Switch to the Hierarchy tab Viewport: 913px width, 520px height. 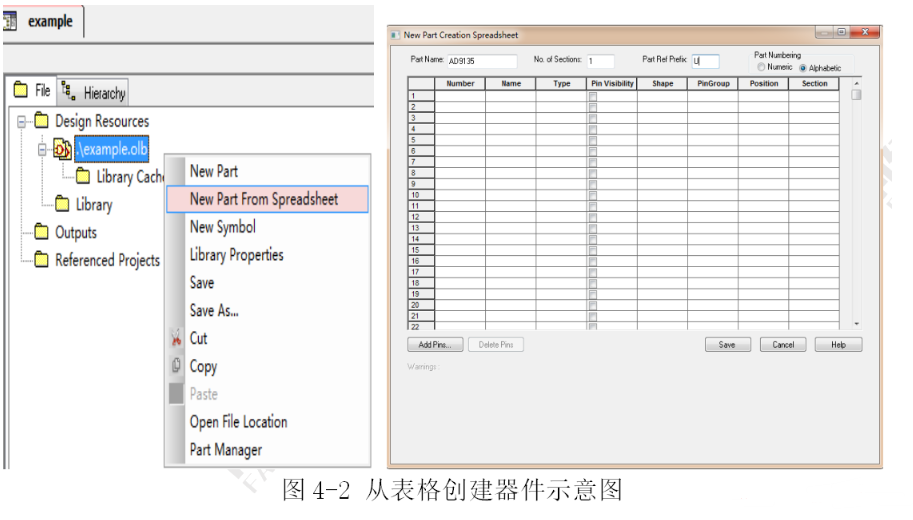click(x=93, y=92)
